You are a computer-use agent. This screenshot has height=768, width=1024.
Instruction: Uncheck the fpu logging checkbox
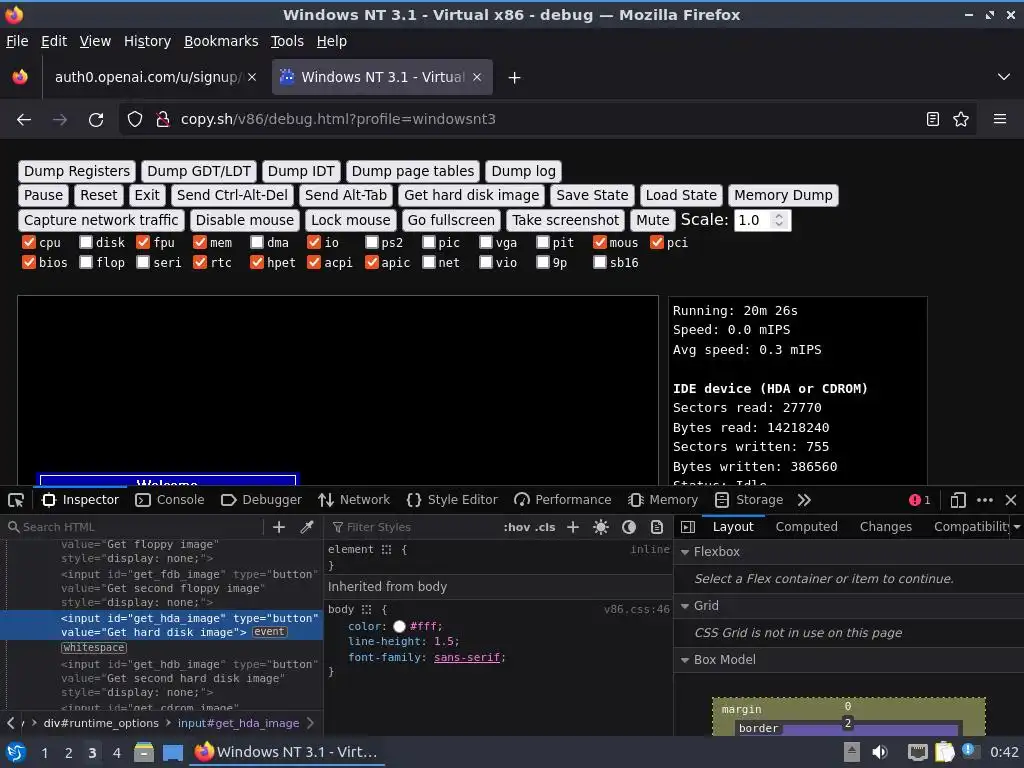tap(143, 243)
